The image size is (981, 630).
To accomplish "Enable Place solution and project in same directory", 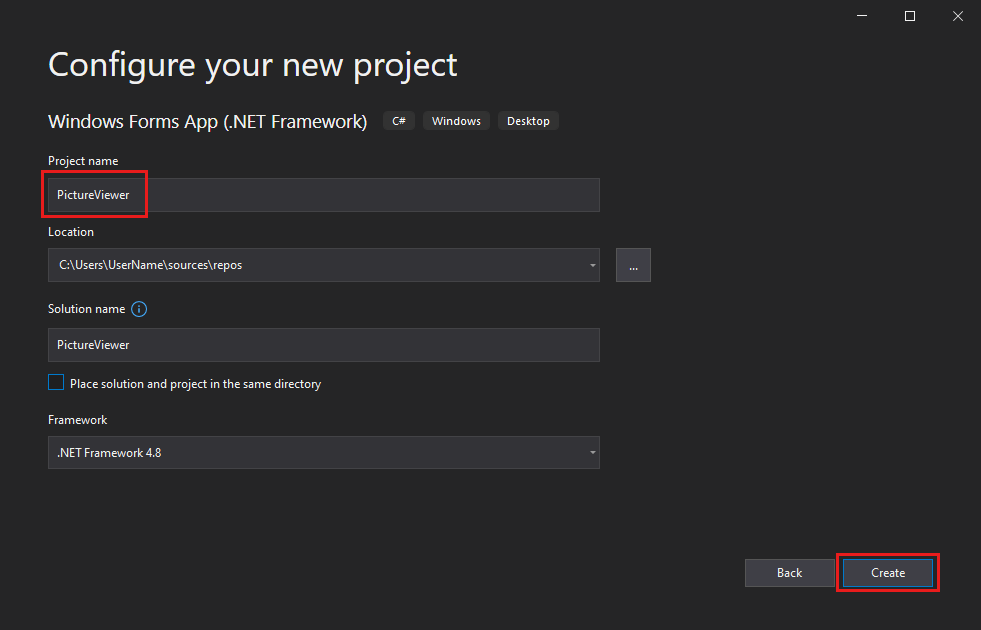I will pyautogui.click(x=56, y=382).
